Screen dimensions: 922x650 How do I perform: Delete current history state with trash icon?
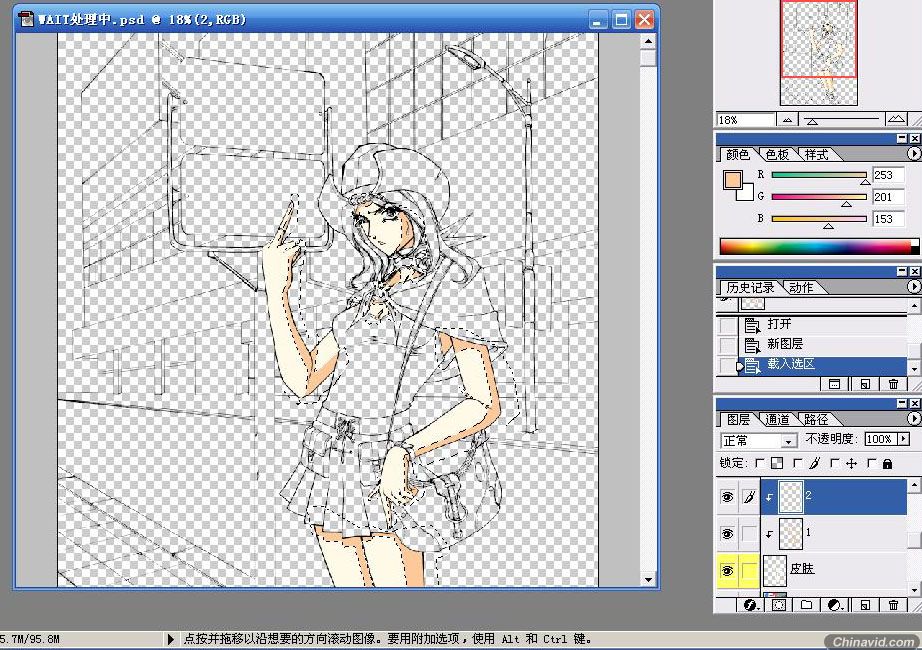click(x=893, y=384)
